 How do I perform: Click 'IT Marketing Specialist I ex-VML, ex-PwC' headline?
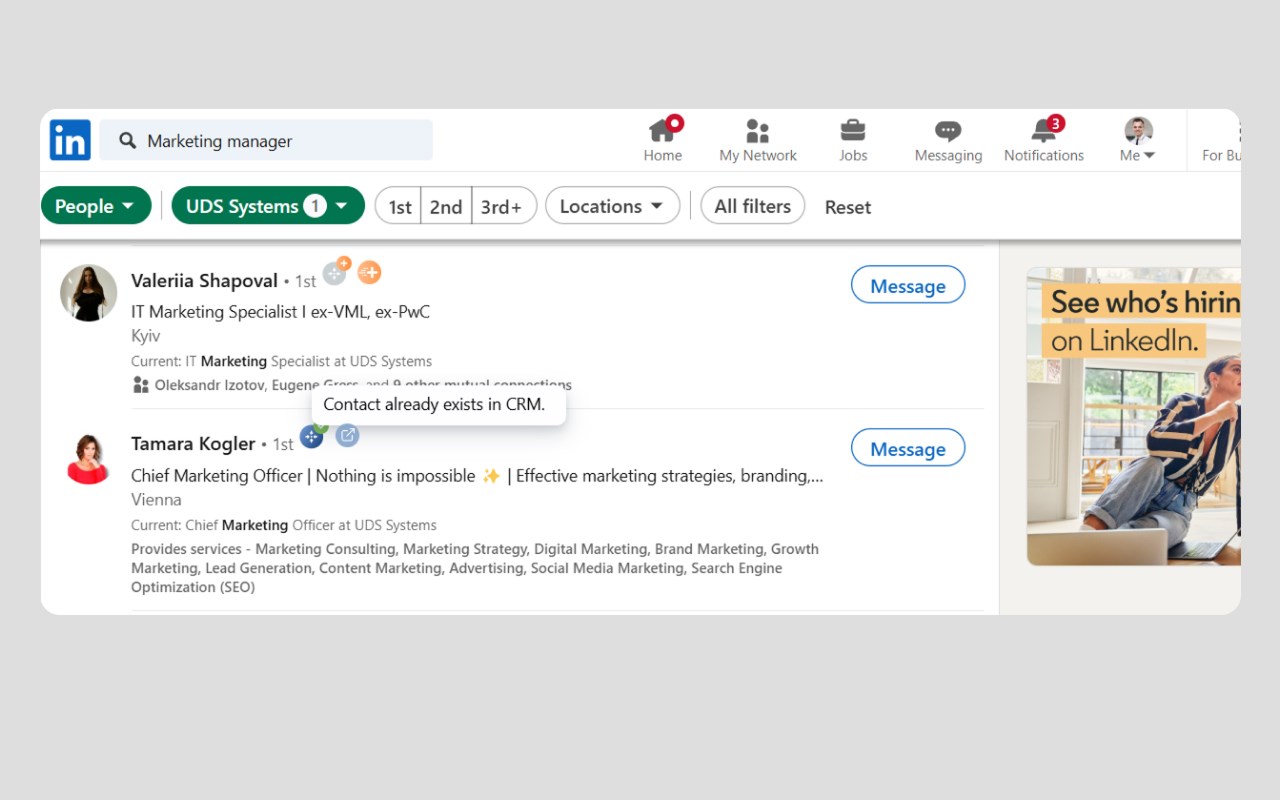[x=281, y=312]
